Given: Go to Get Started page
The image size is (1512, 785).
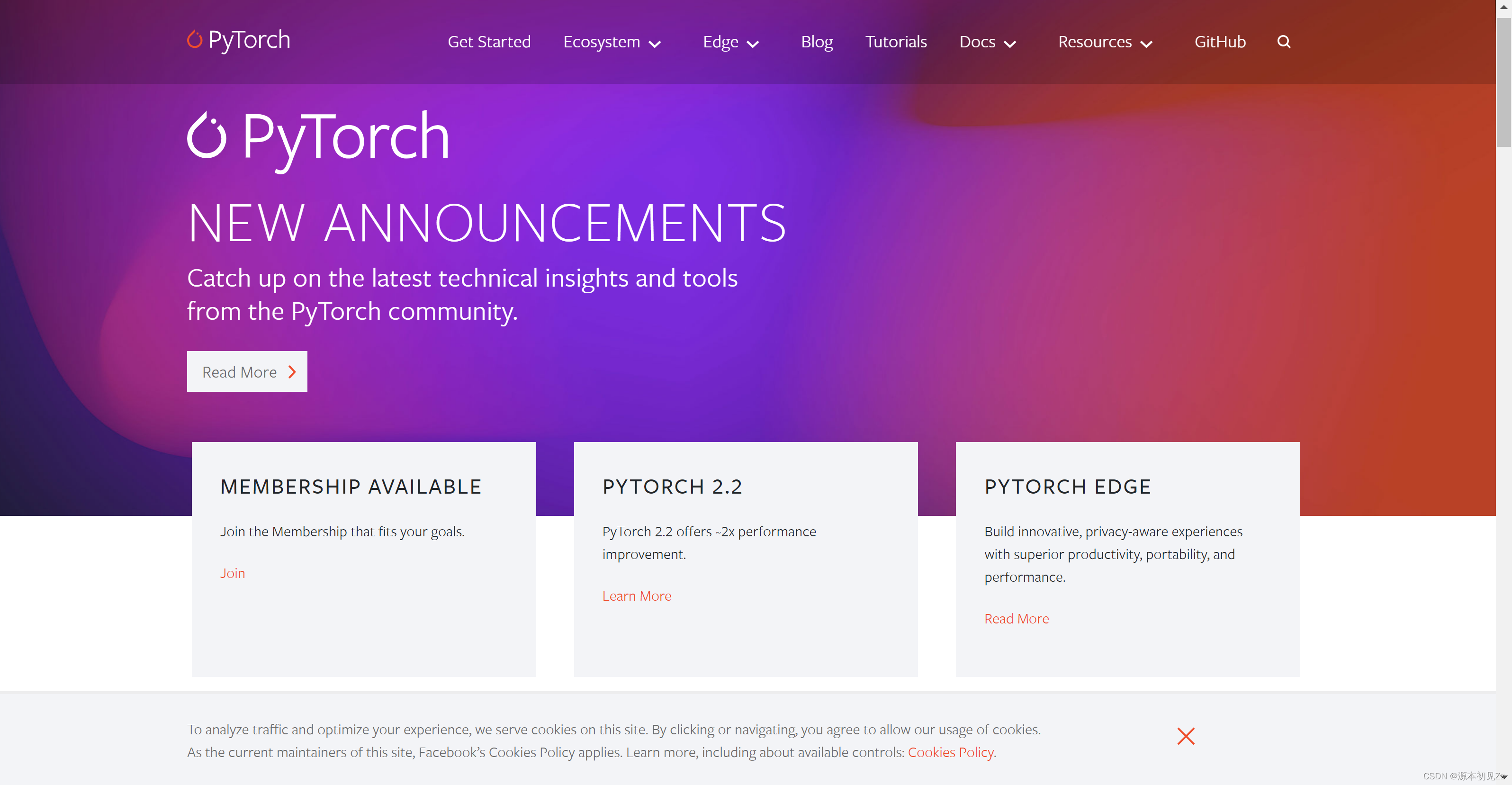Looking at the screenshot, I should click(488, 42).
